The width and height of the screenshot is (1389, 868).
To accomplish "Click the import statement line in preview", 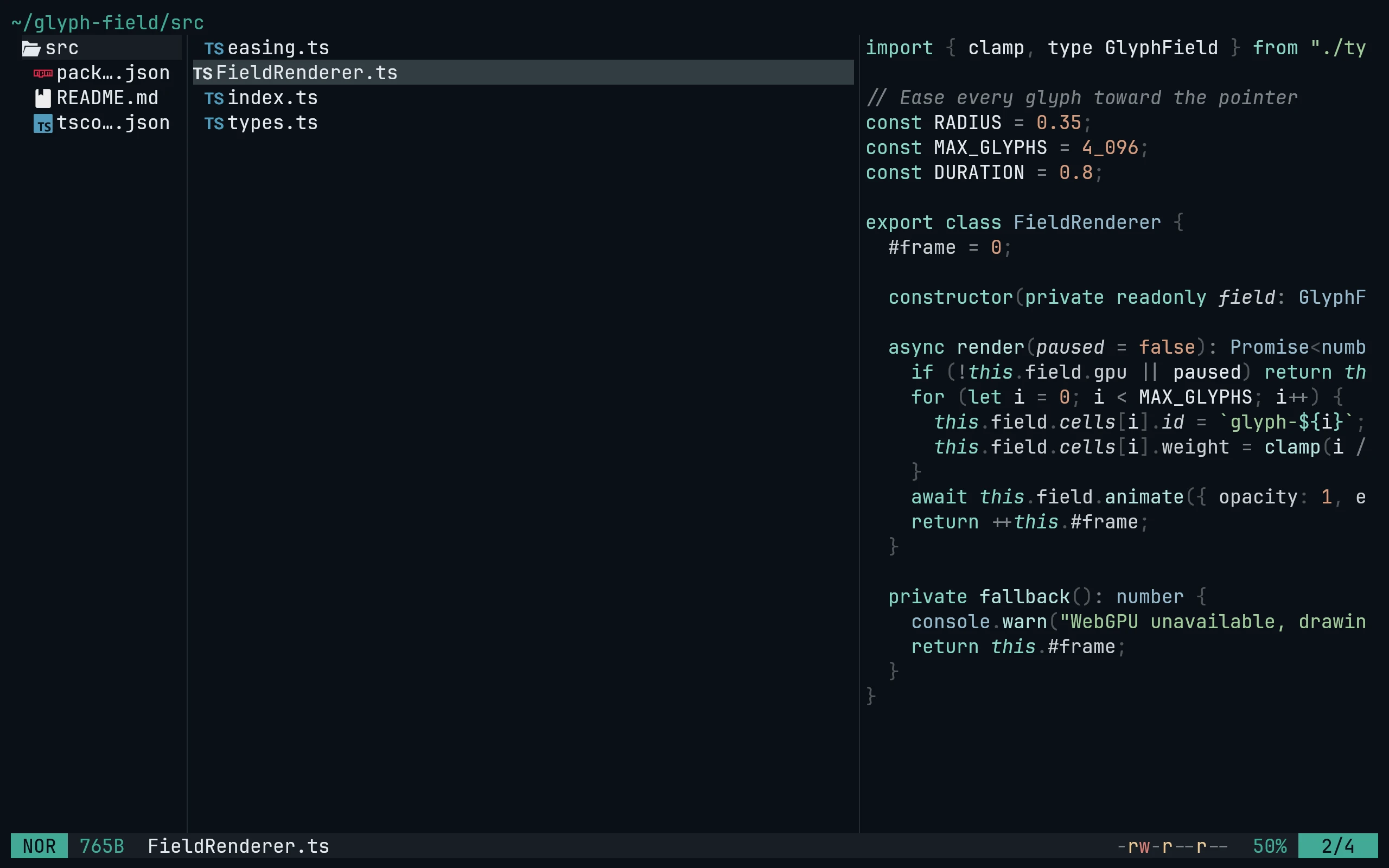I will tap(1115, 48).
